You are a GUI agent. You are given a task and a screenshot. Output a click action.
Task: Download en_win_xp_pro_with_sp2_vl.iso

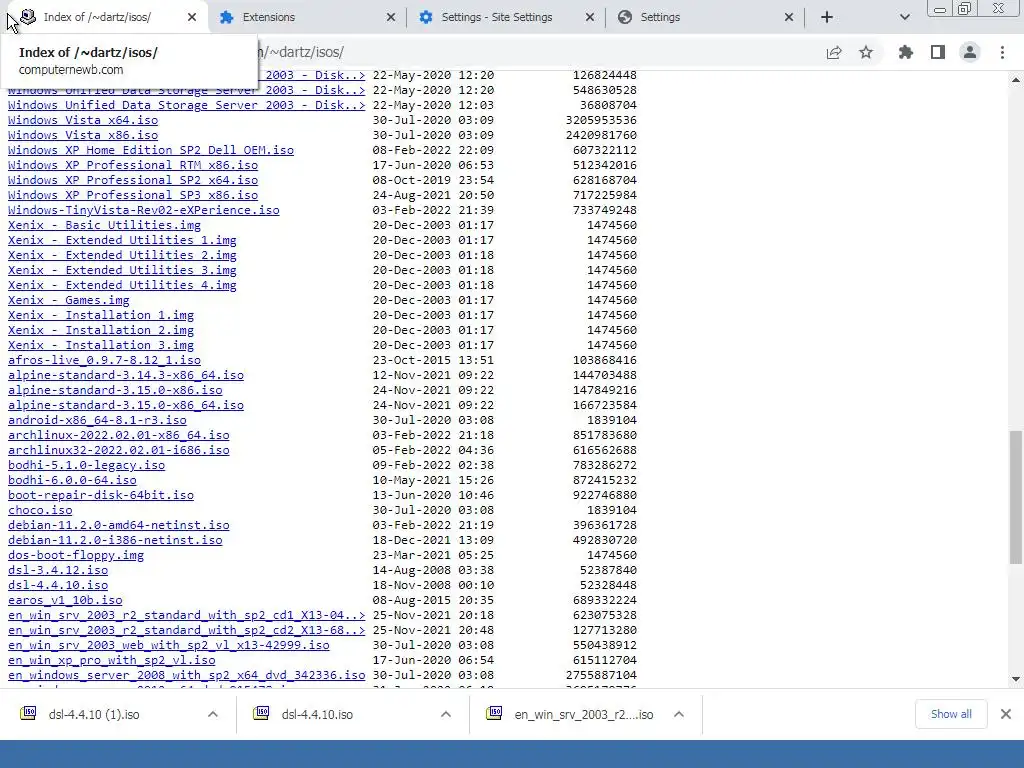(x=112, y=661)
